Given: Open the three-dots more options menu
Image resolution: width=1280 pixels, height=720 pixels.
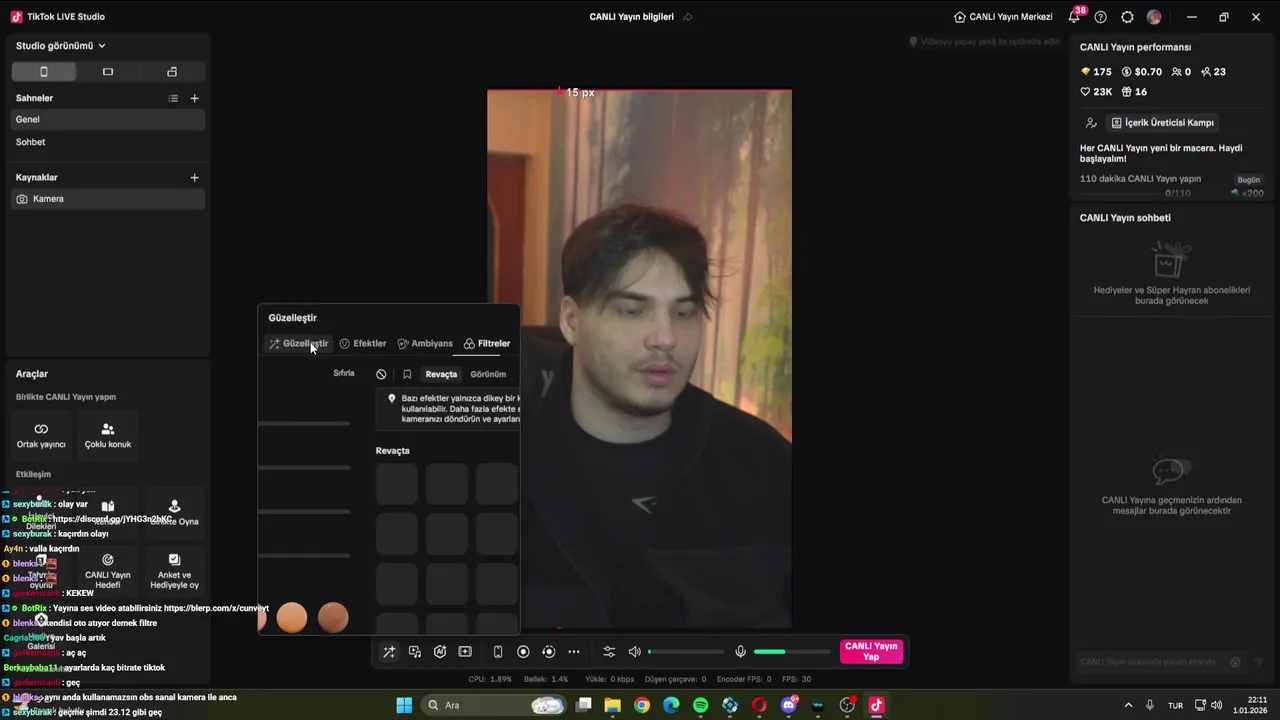Looking at the screenshot, I should pyautogui.click(x=574, y=652).
